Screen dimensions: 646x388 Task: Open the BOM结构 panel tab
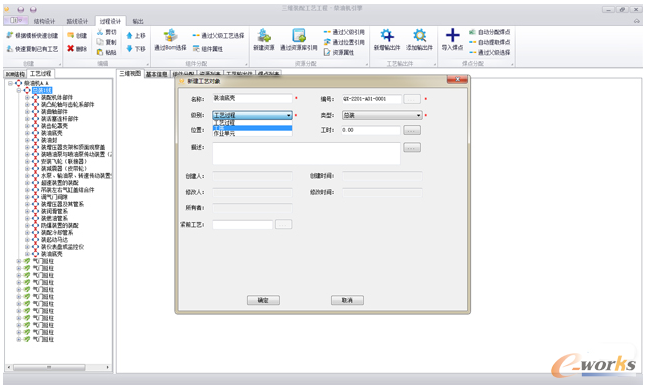point(15,74)
